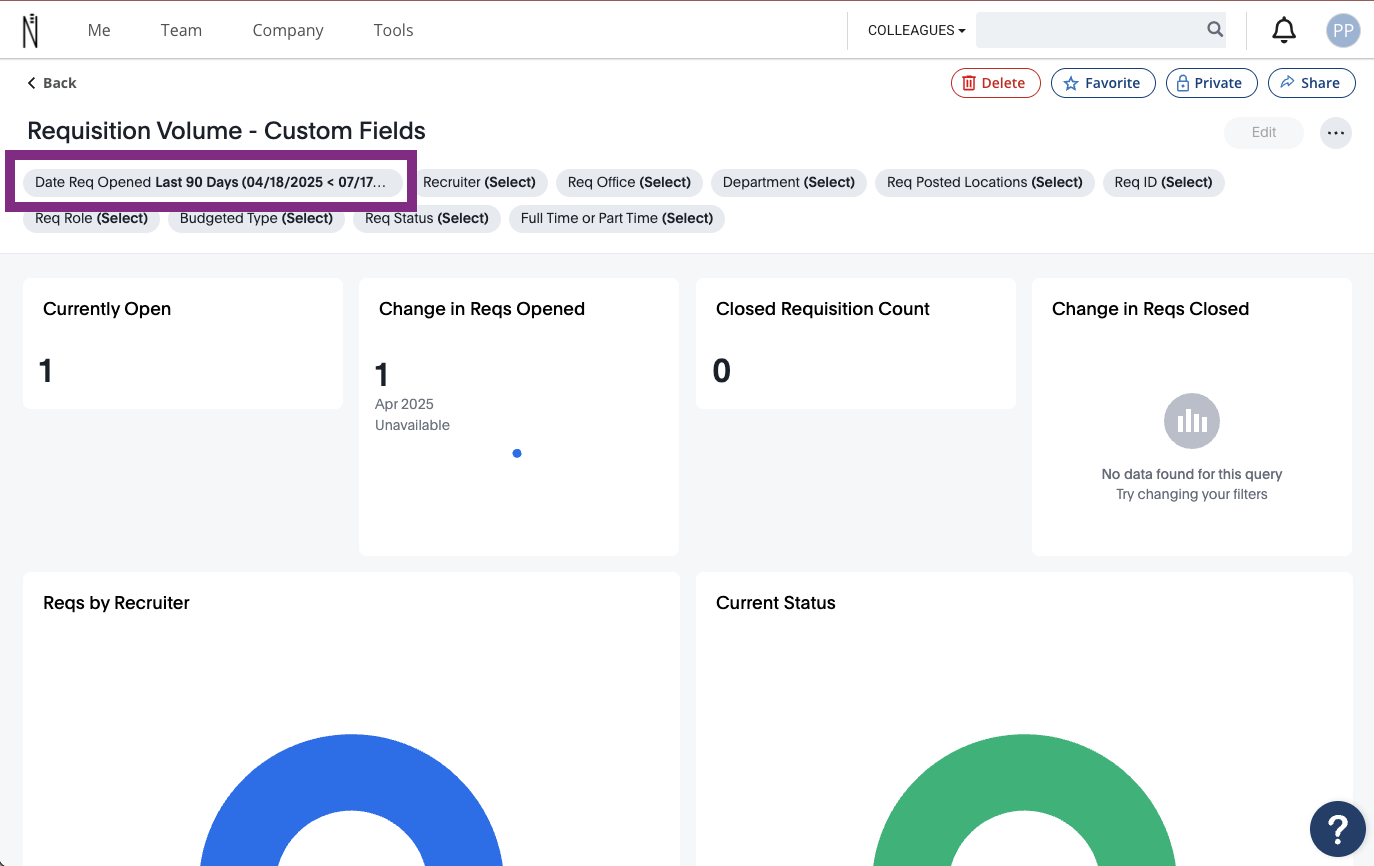Open the Req Status filter

[x=427, y=218]
